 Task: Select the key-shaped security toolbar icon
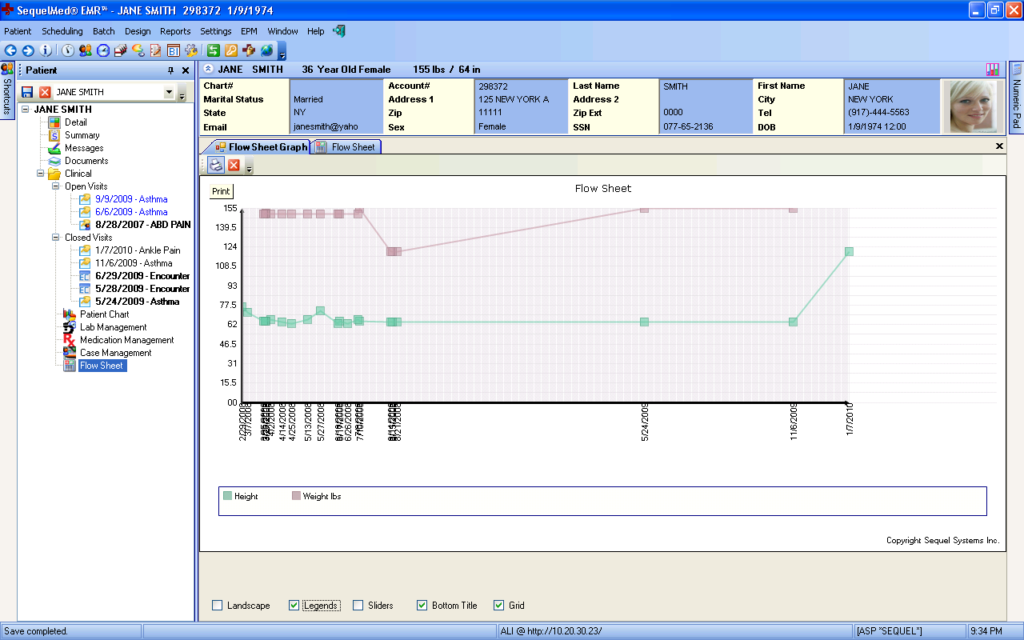click(231, 50)
